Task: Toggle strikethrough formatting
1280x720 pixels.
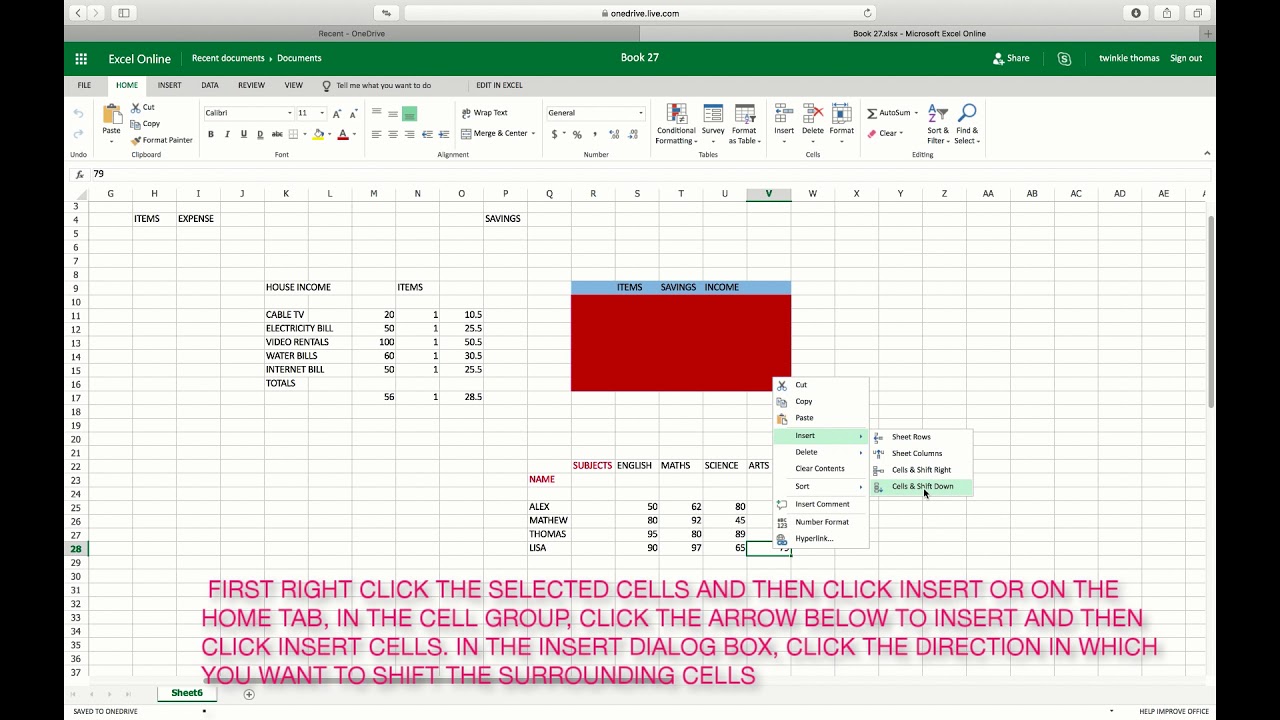Action: 277,134
